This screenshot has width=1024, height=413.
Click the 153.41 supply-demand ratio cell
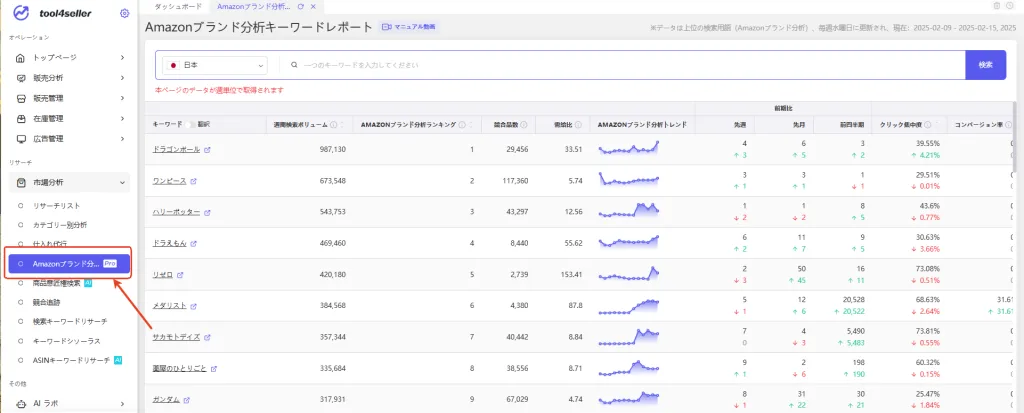click(570, 275)
